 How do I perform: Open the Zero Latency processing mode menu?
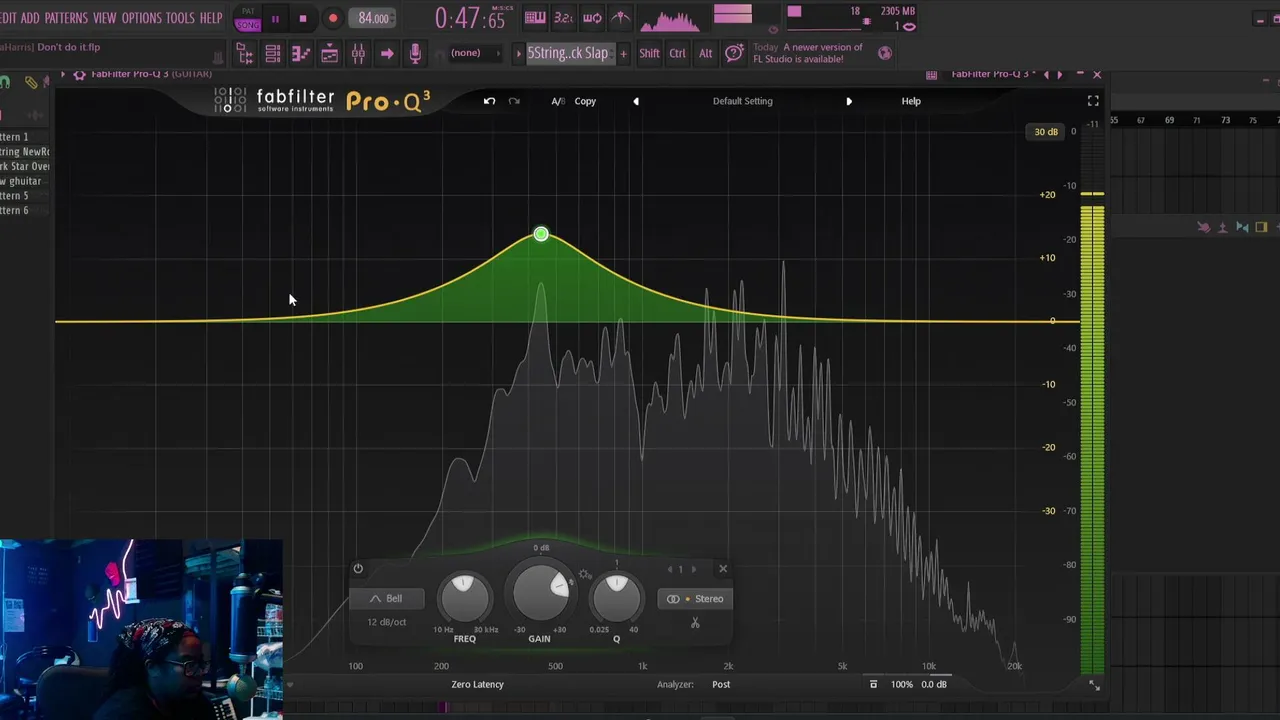click(477, 685)
